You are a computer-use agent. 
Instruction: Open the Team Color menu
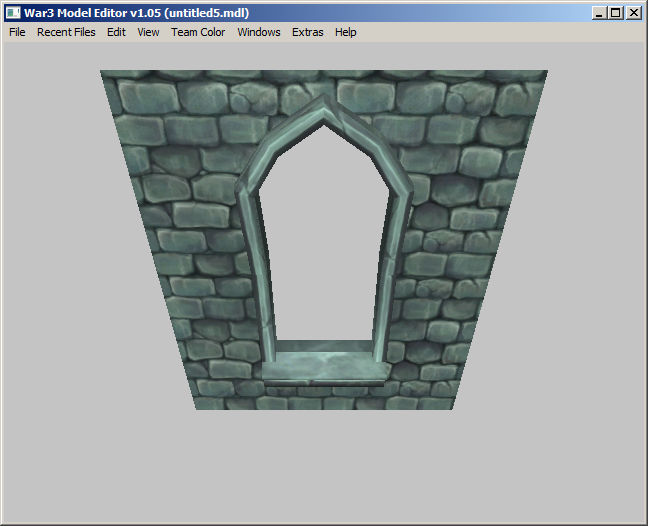click(198, 32)
